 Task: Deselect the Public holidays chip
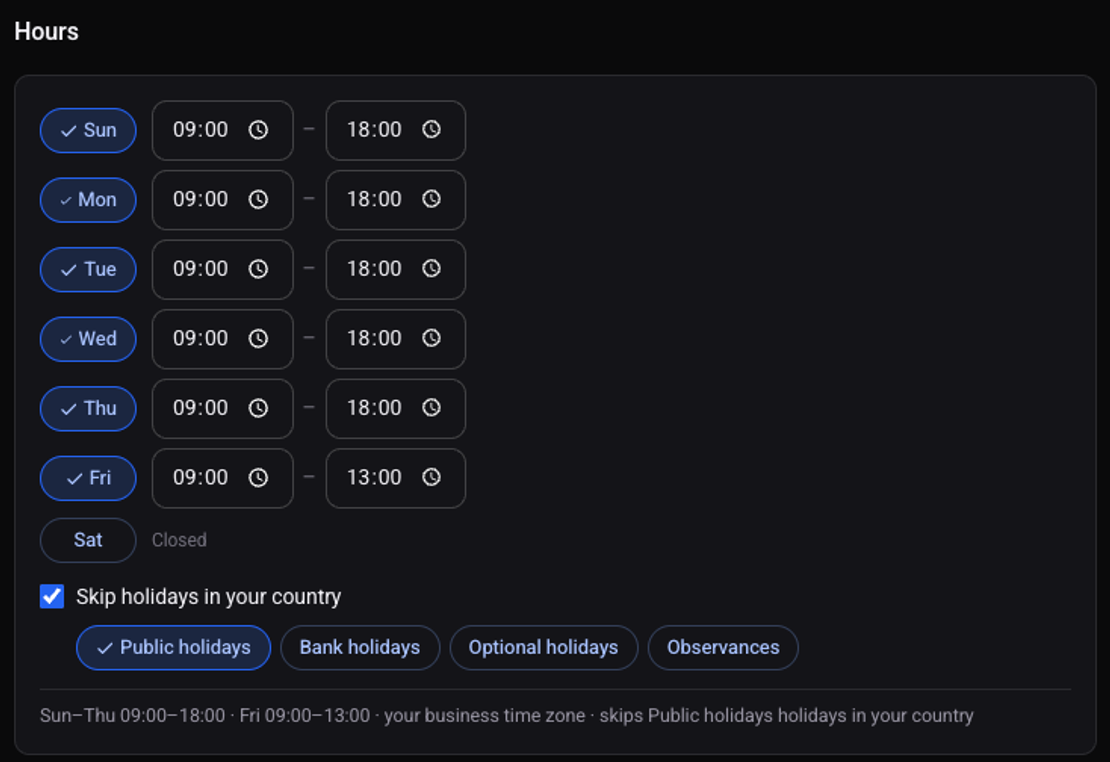tap(173, 647)
